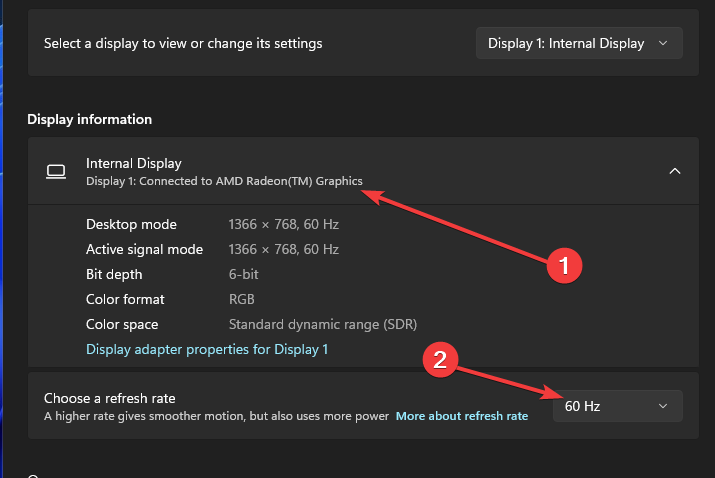
Task: Click the 6-bit Bit depth value
Action: tap(243, 274)
